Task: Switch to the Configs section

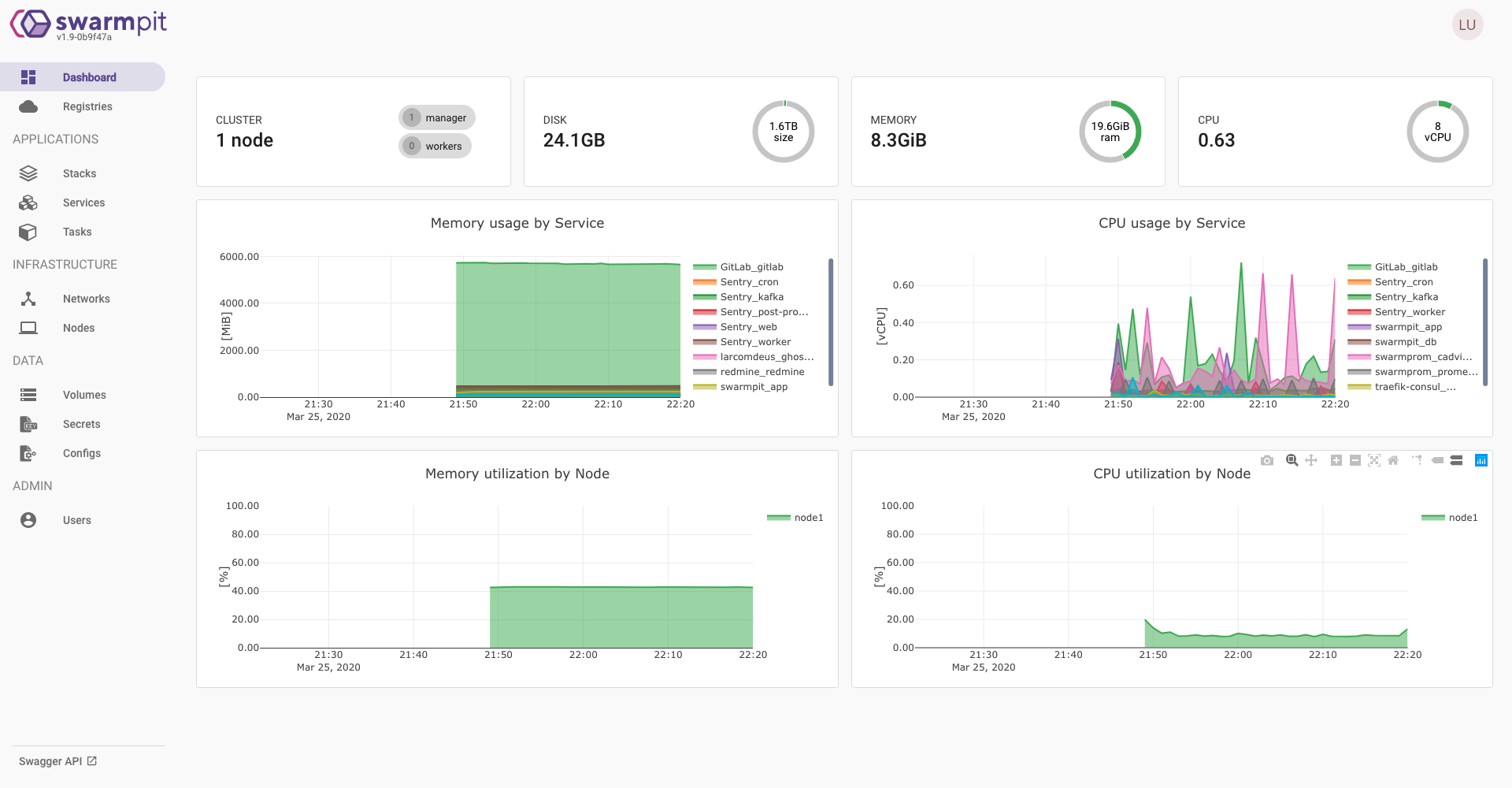Action: 82,453
